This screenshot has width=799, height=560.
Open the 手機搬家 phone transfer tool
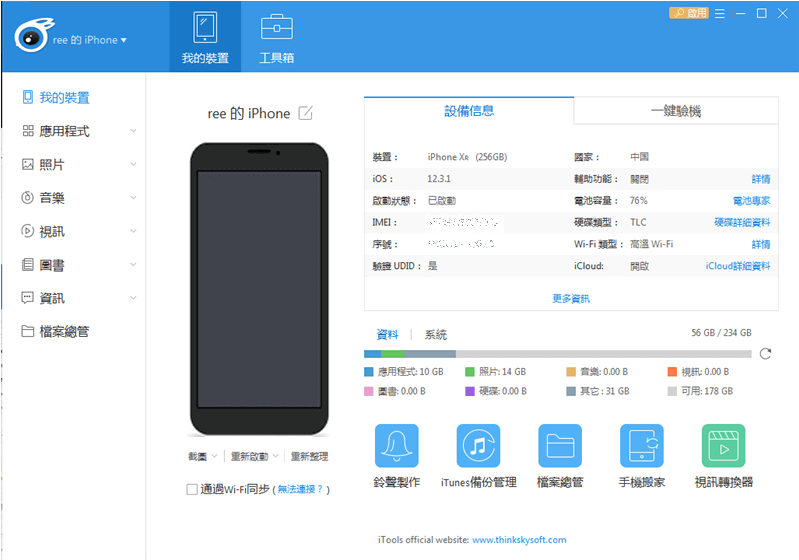pyautogui.click(x=642, y=456)
